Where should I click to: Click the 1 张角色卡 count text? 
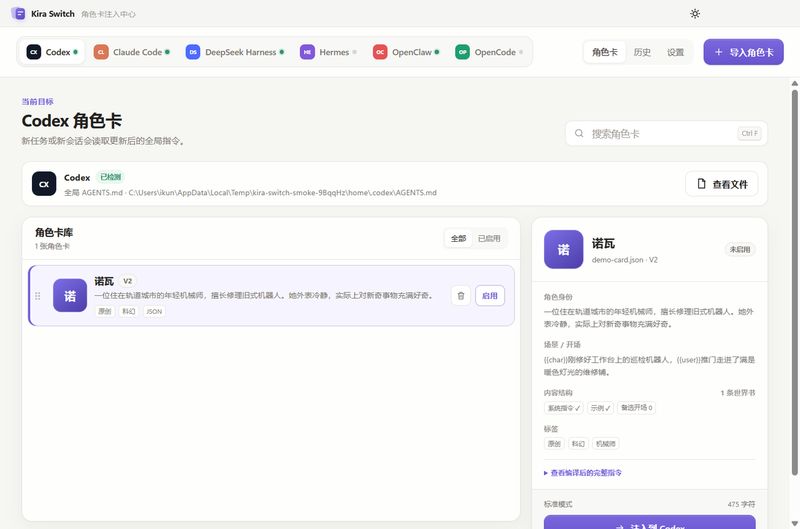[x=52, y=246]
